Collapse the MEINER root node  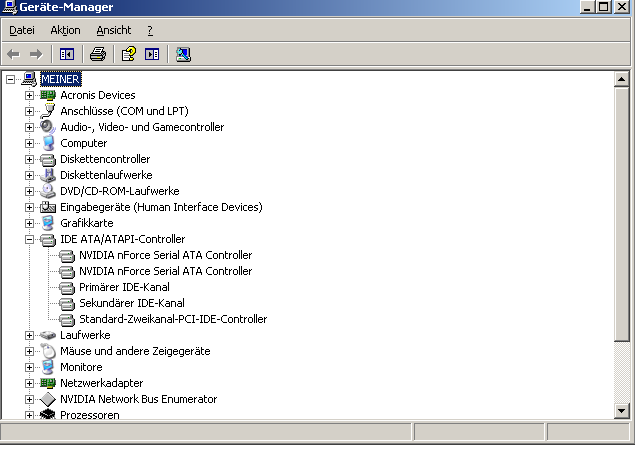[x=10, y=79]
